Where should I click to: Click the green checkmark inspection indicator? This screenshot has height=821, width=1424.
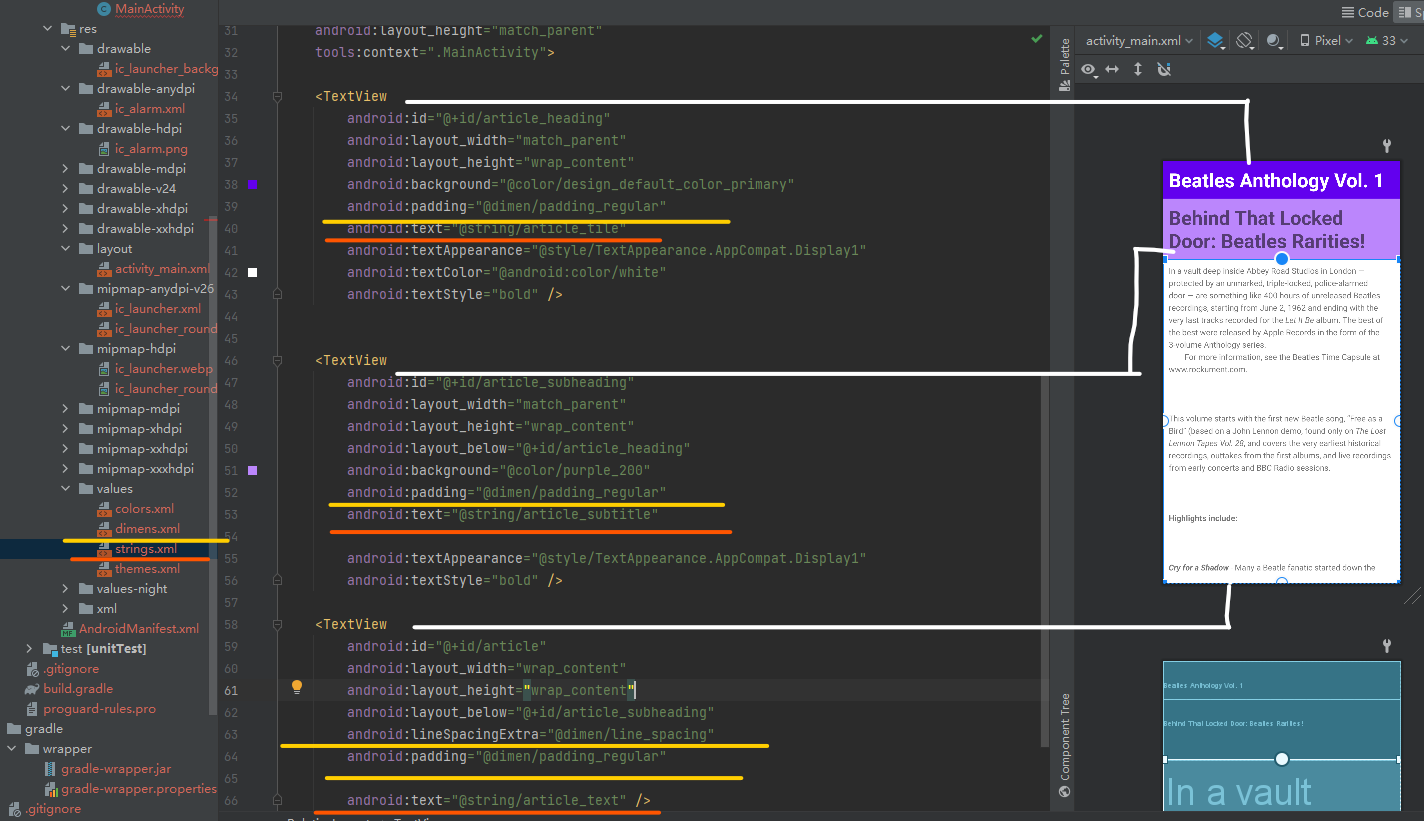1036,38
